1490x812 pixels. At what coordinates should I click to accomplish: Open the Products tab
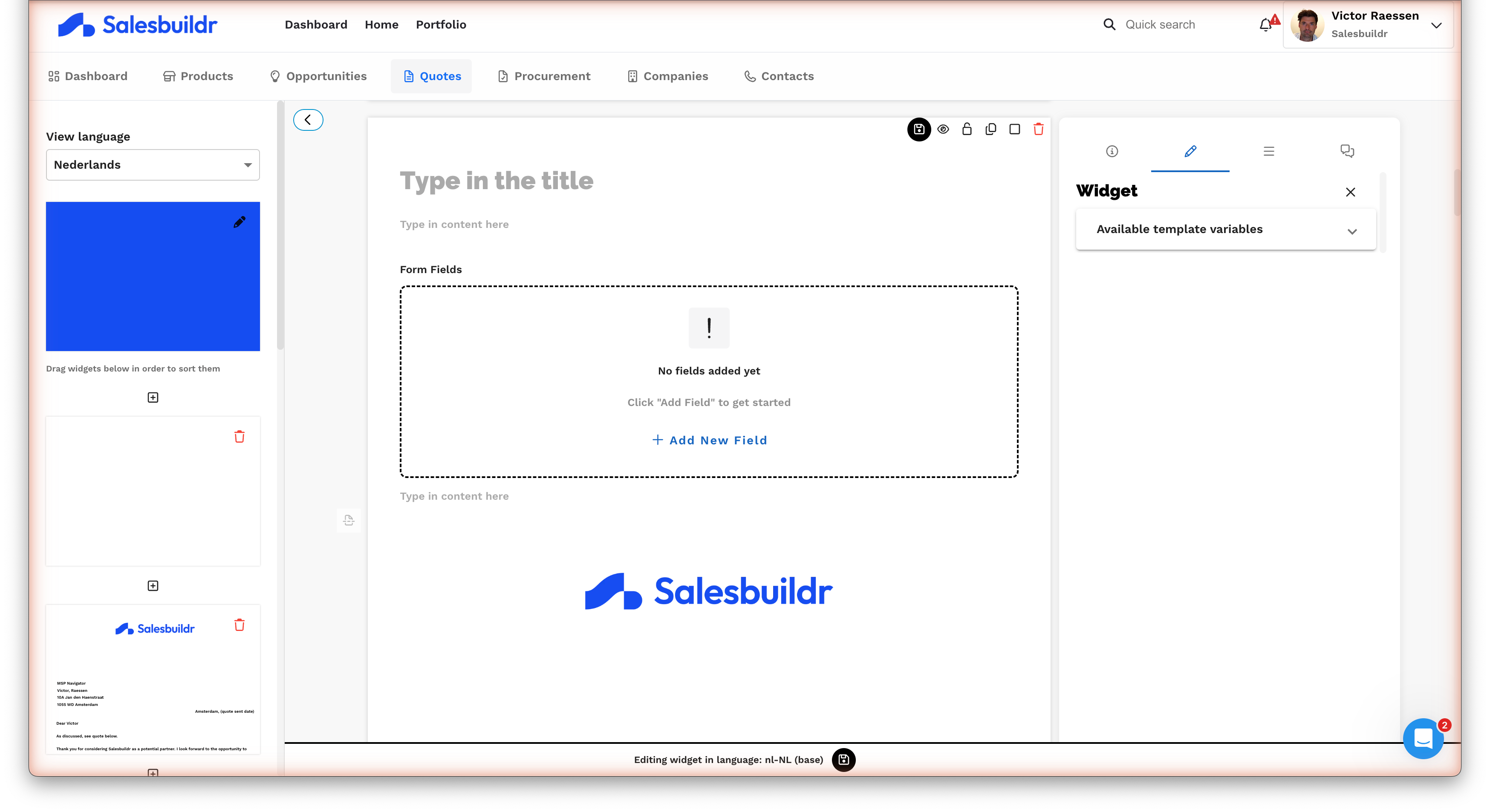pos(198,76)
